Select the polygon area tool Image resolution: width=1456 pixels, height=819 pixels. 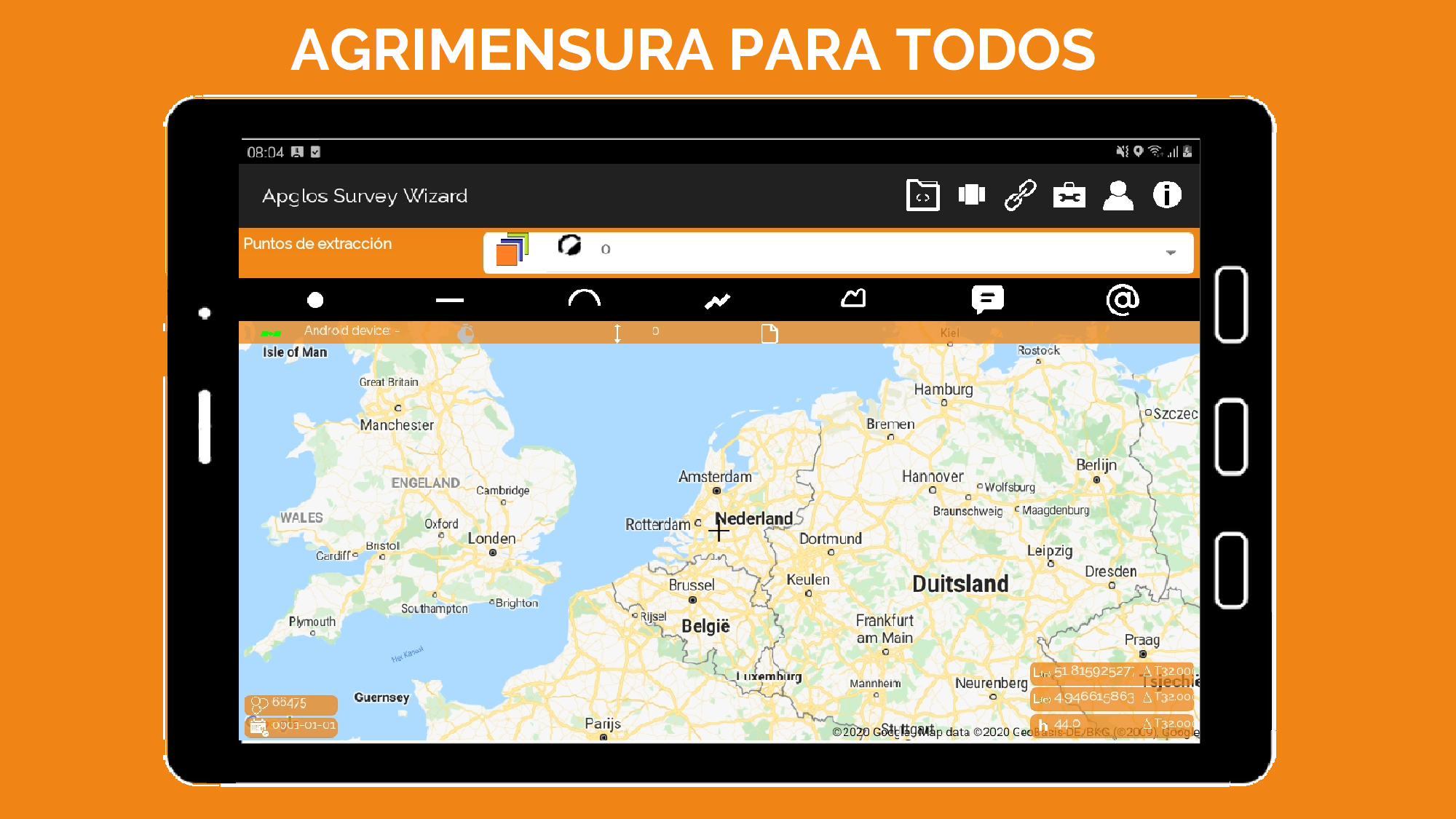pyautogui.click(x=853, y=298)
